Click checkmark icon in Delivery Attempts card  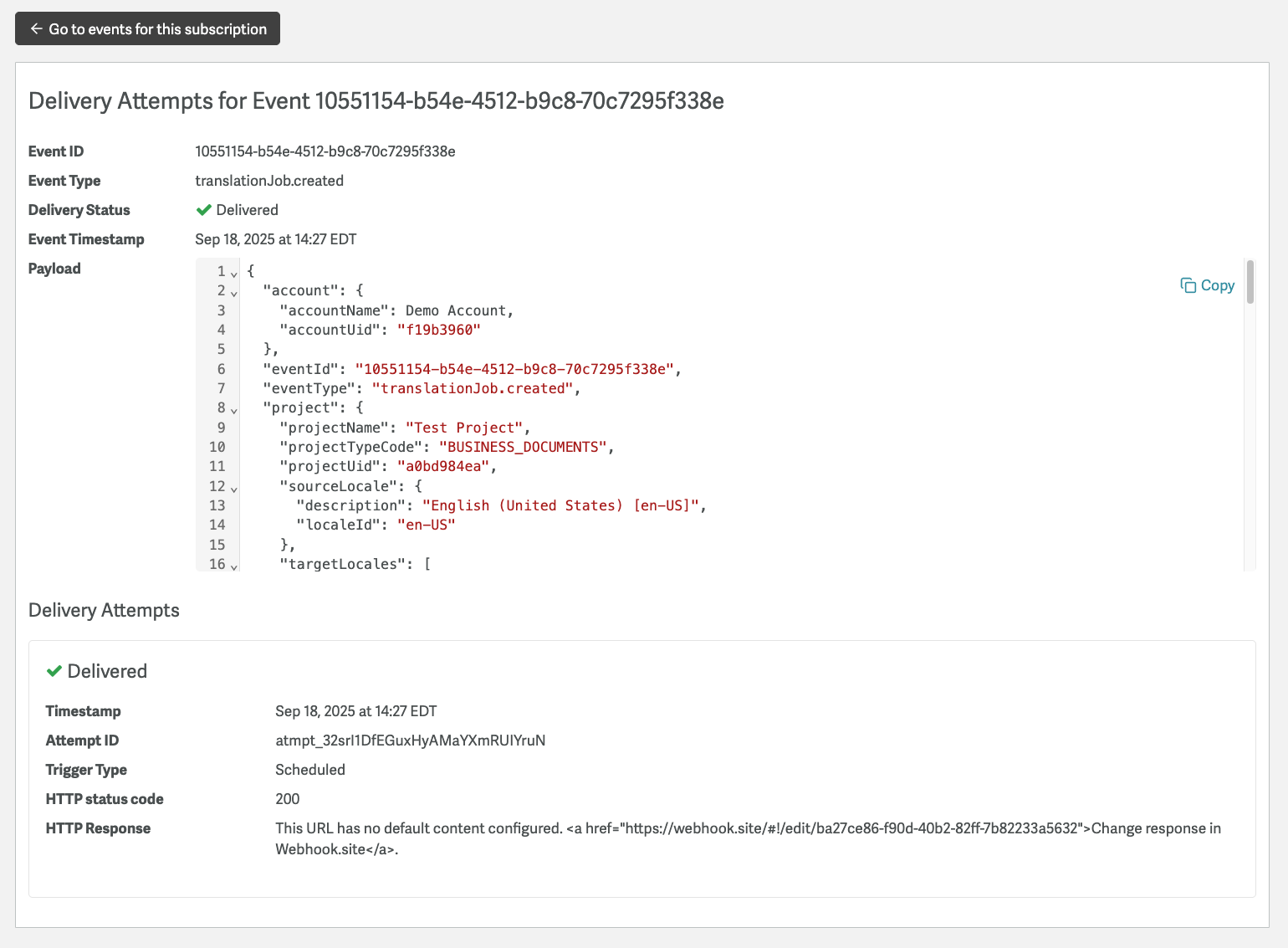54,671
